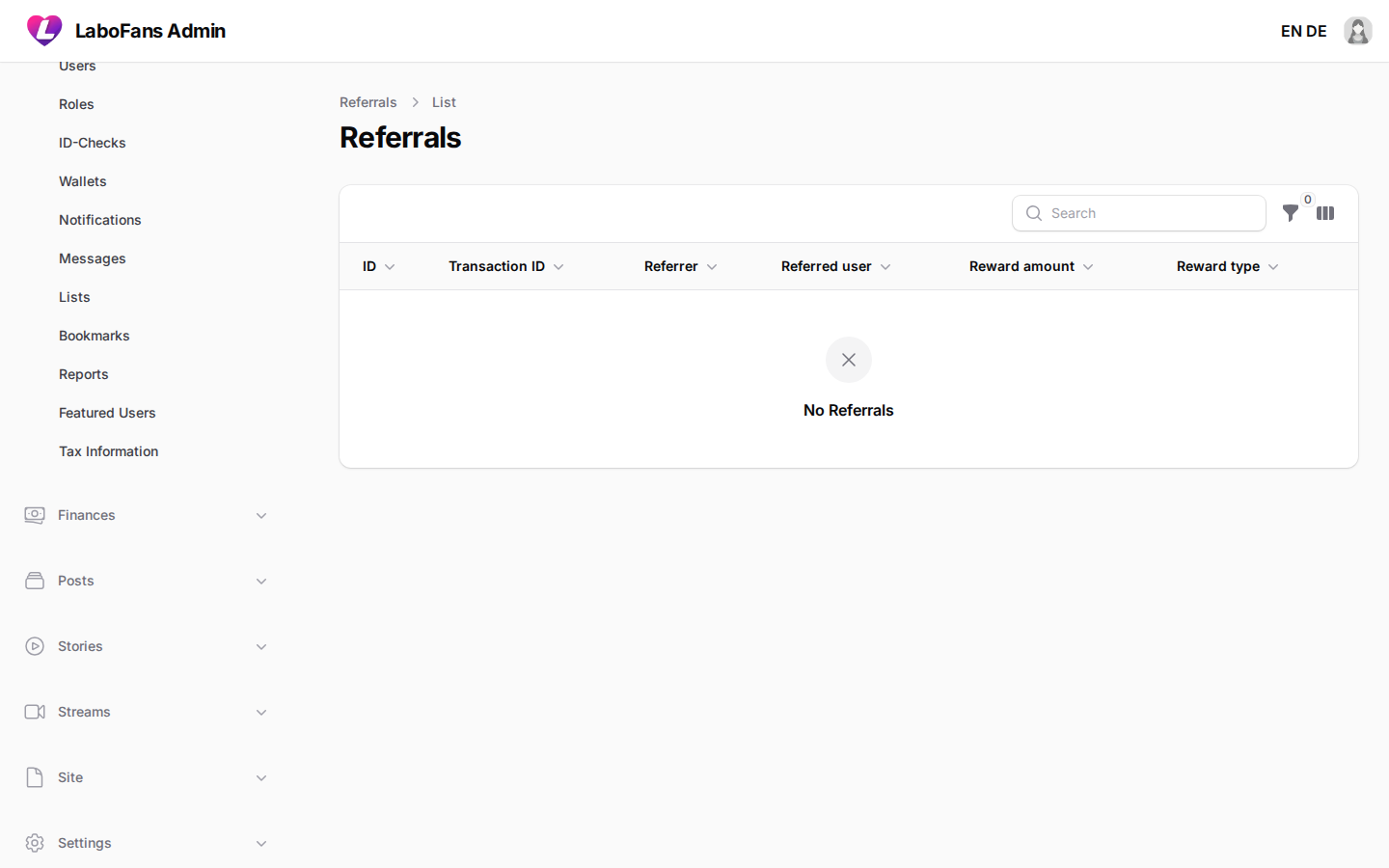Click the Stories play-circle icon
Viewport: 1389px width, 868px height.
tap(35, 646)
